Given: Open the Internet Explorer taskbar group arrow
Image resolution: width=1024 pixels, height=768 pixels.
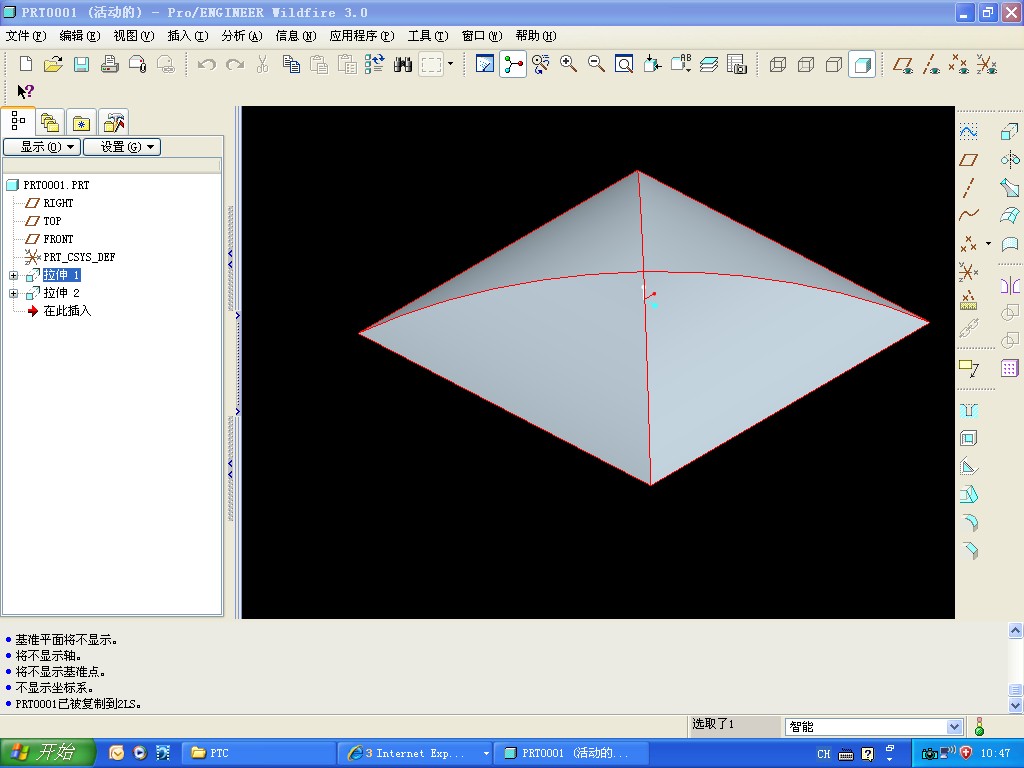Looking at the screenshot, I should pyautogui.click(x=486, y=753).
